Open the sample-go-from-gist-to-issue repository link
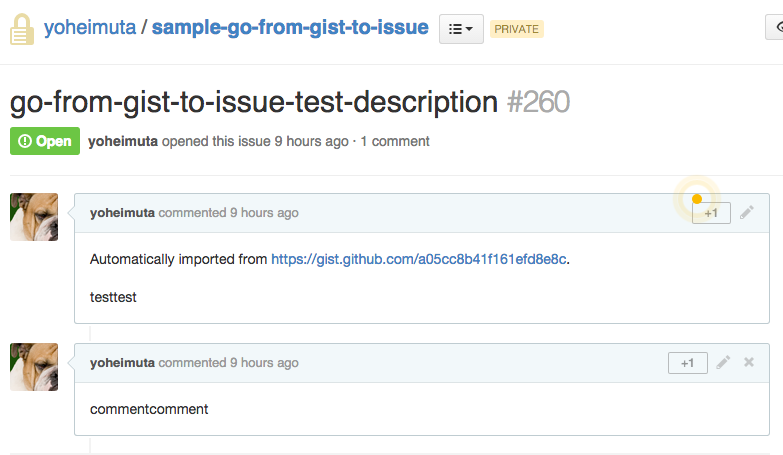 coord(292,28)
